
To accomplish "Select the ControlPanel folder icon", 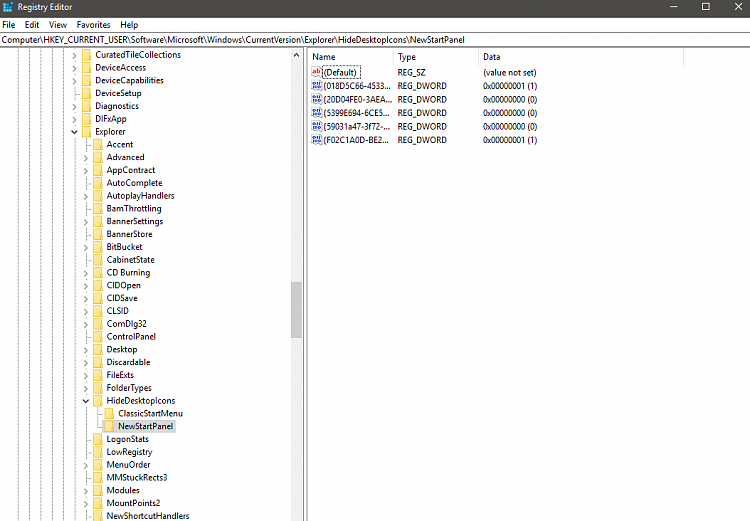I will click(98, 336).
